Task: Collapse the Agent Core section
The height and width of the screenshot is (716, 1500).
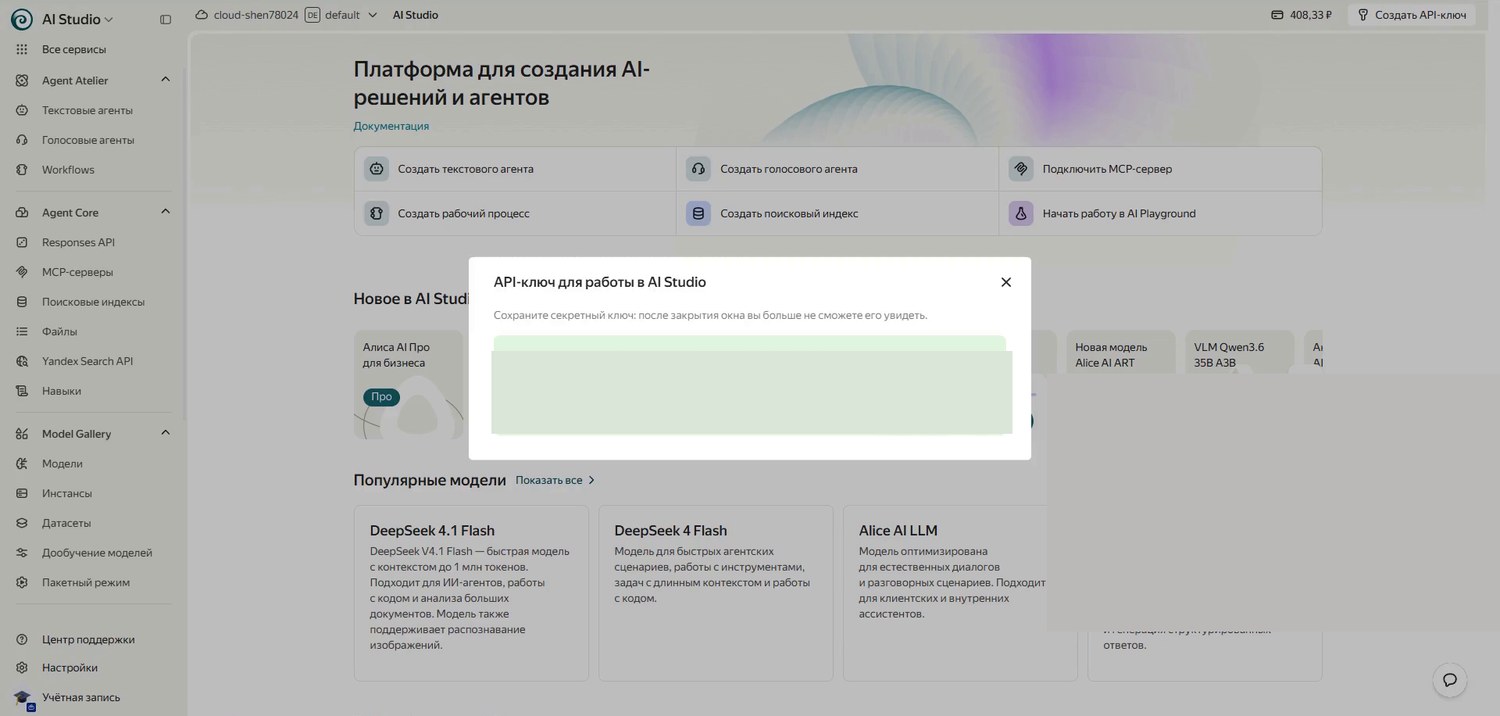Action: point(166,212)
